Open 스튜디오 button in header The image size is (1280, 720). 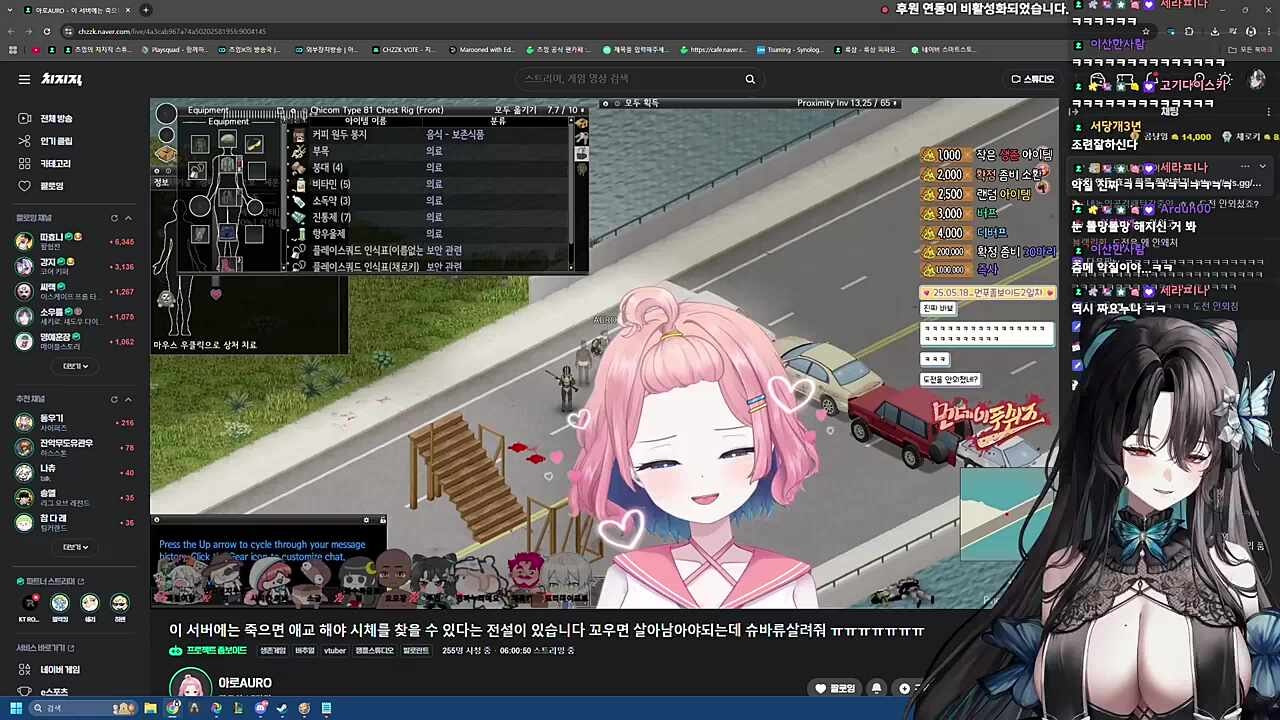tap(1033, 79)
